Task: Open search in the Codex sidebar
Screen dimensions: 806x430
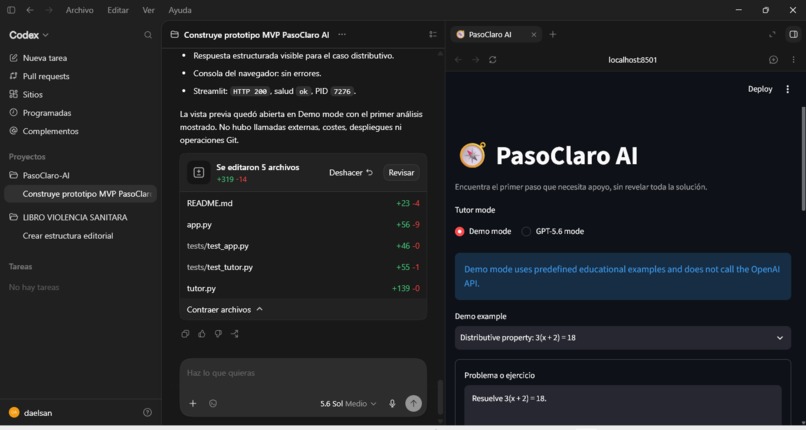Action: [148, 35]
